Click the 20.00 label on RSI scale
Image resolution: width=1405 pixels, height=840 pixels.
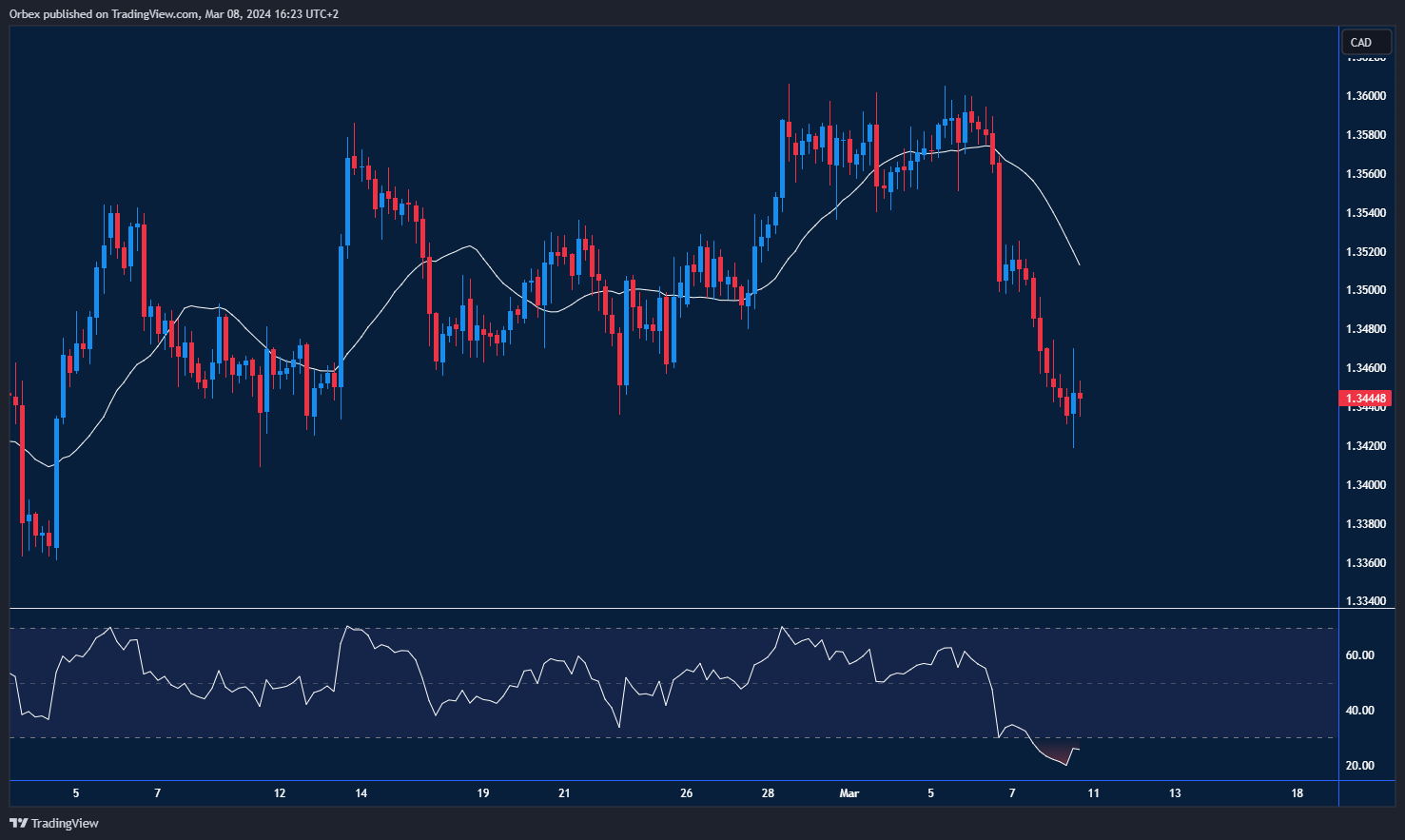[x=1359, y=766]
